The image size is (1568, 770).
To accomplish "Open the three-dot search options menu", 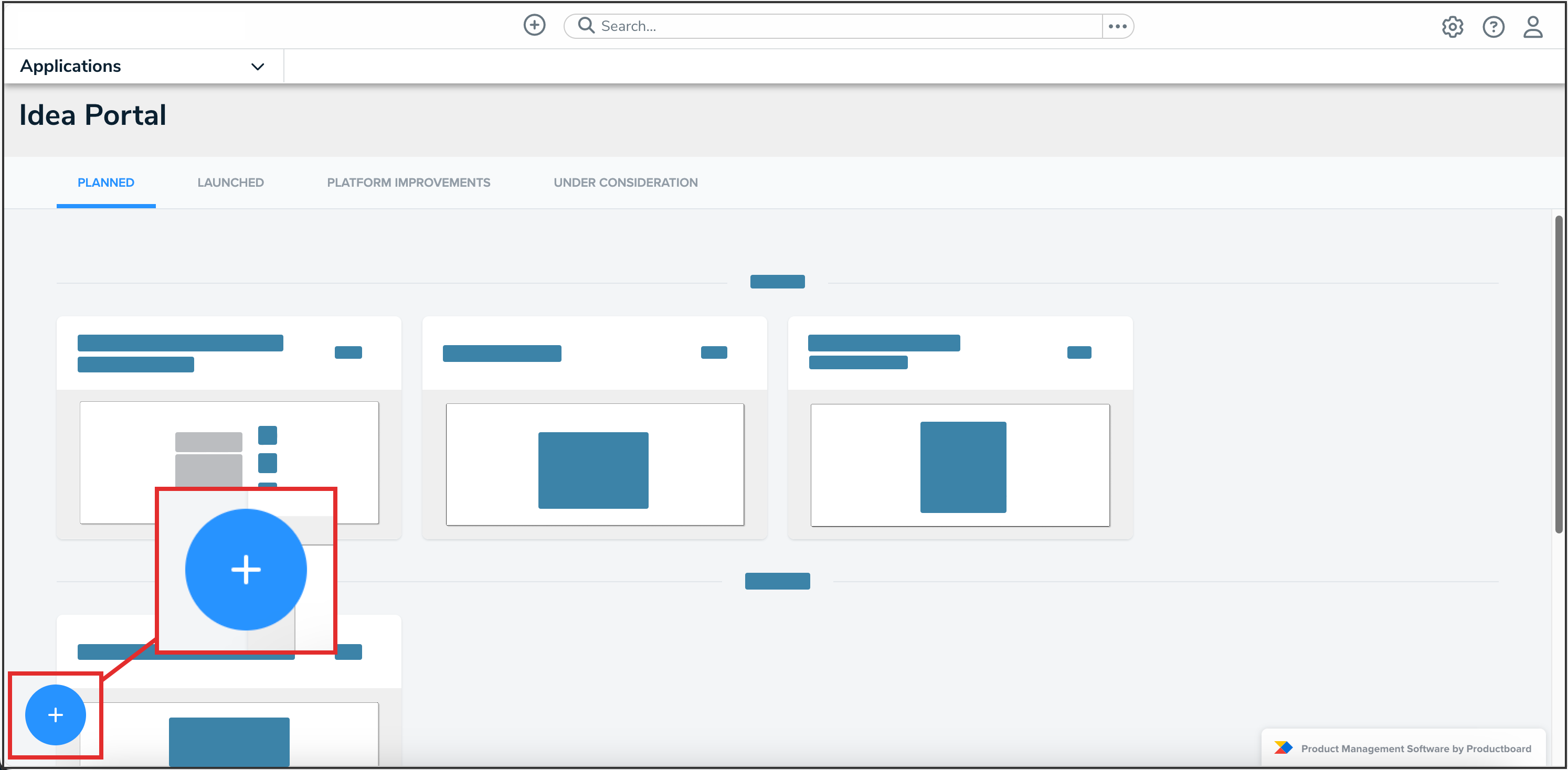I will (x=1117, y=26).
